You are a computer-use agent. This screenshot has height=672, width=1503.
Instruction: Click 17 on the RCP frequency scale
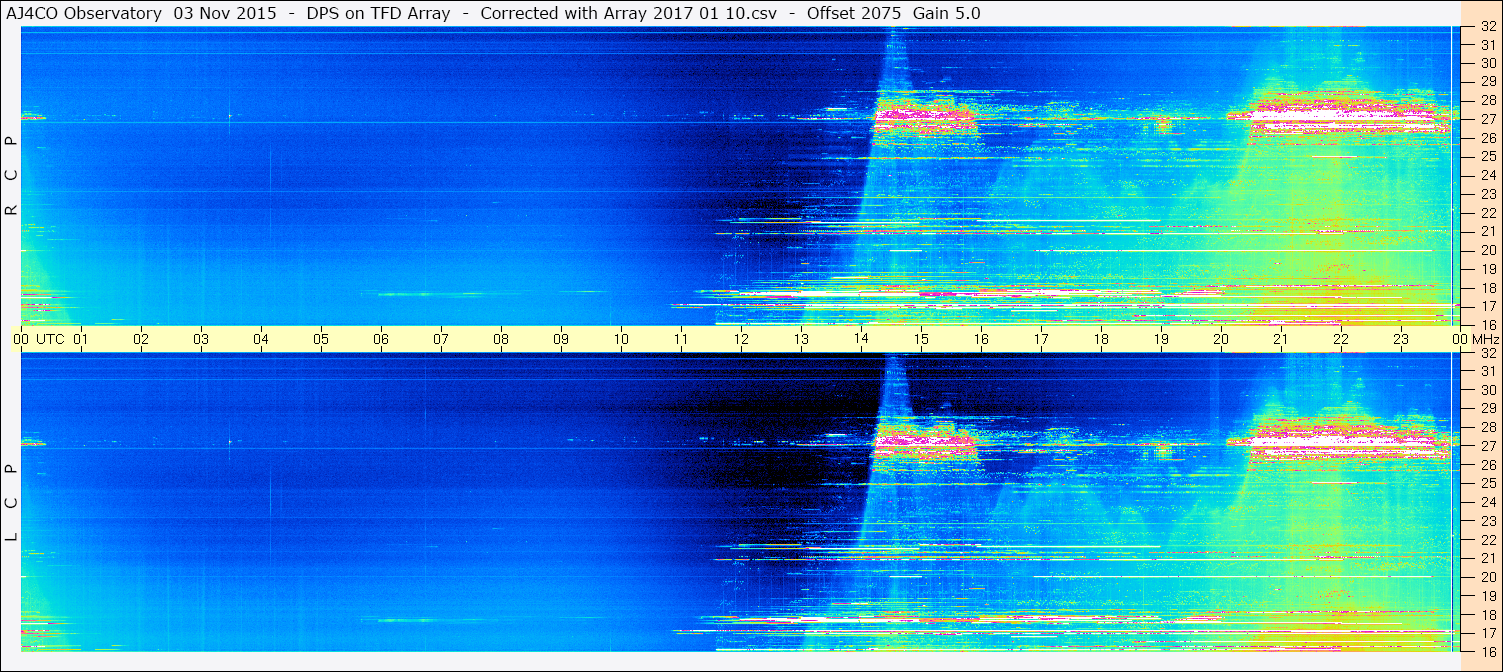point(1487,306)
